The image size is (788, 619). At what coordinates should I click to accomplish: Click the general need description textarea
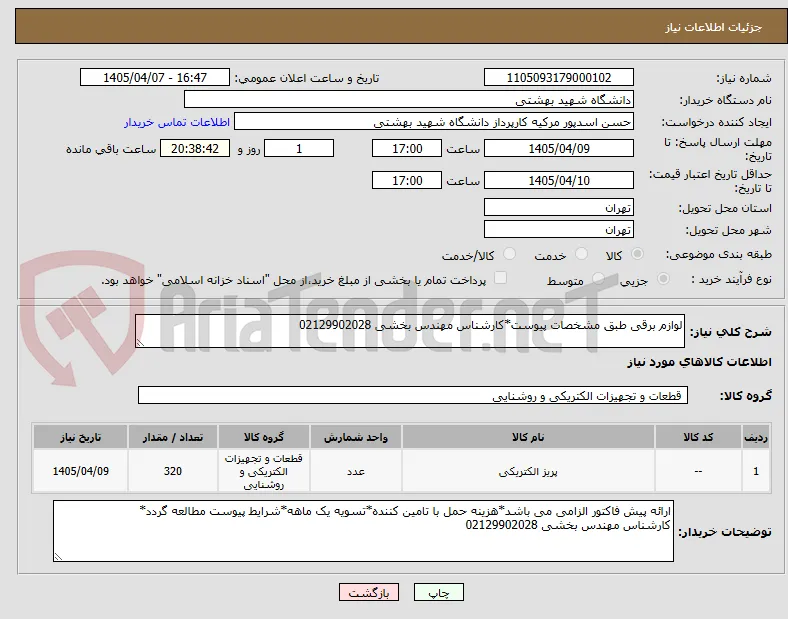click(x=410, y=331)
